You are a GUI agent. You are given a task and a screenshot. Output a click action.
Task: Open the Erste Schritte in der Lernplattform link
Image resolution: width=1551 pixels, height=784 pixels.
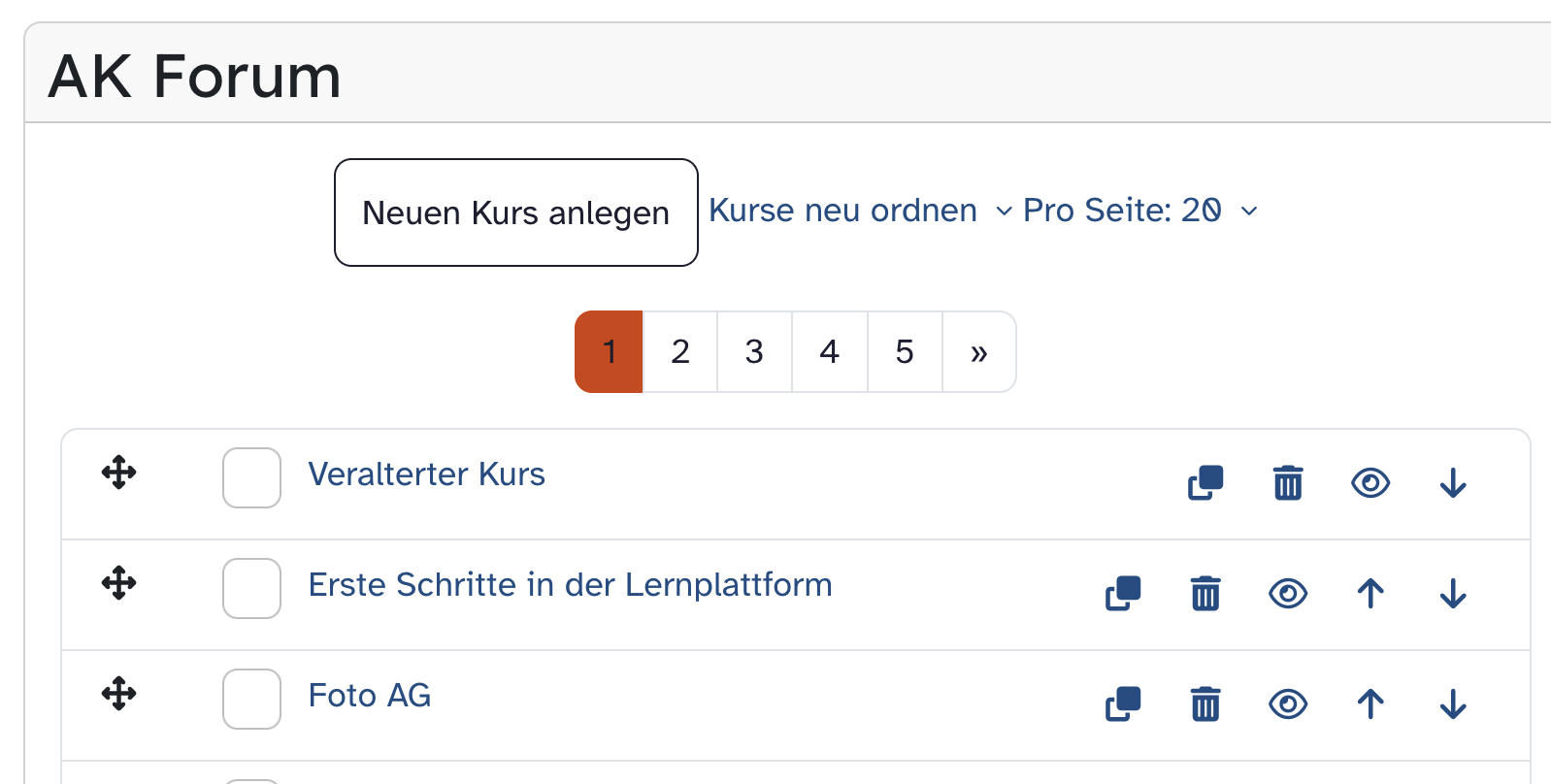click(570, 585)
